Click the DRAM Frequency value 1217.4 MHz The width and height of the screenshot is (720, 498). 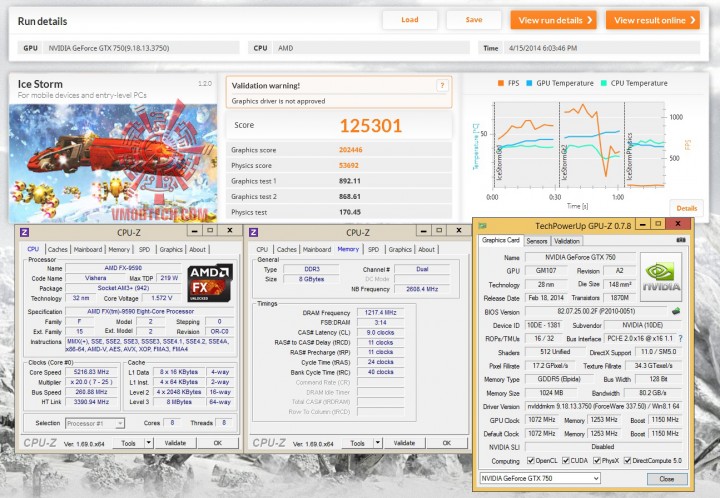pyautogui.click(x=381, y=313)
